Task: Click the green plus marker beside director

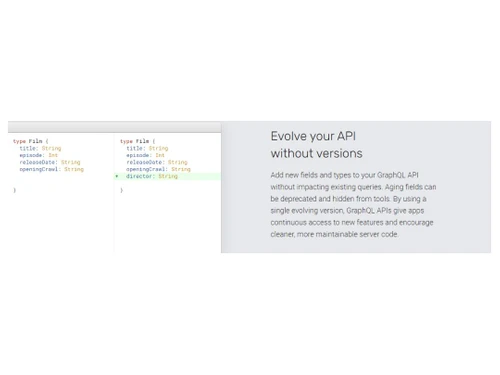Action: (x=117, y=176)
